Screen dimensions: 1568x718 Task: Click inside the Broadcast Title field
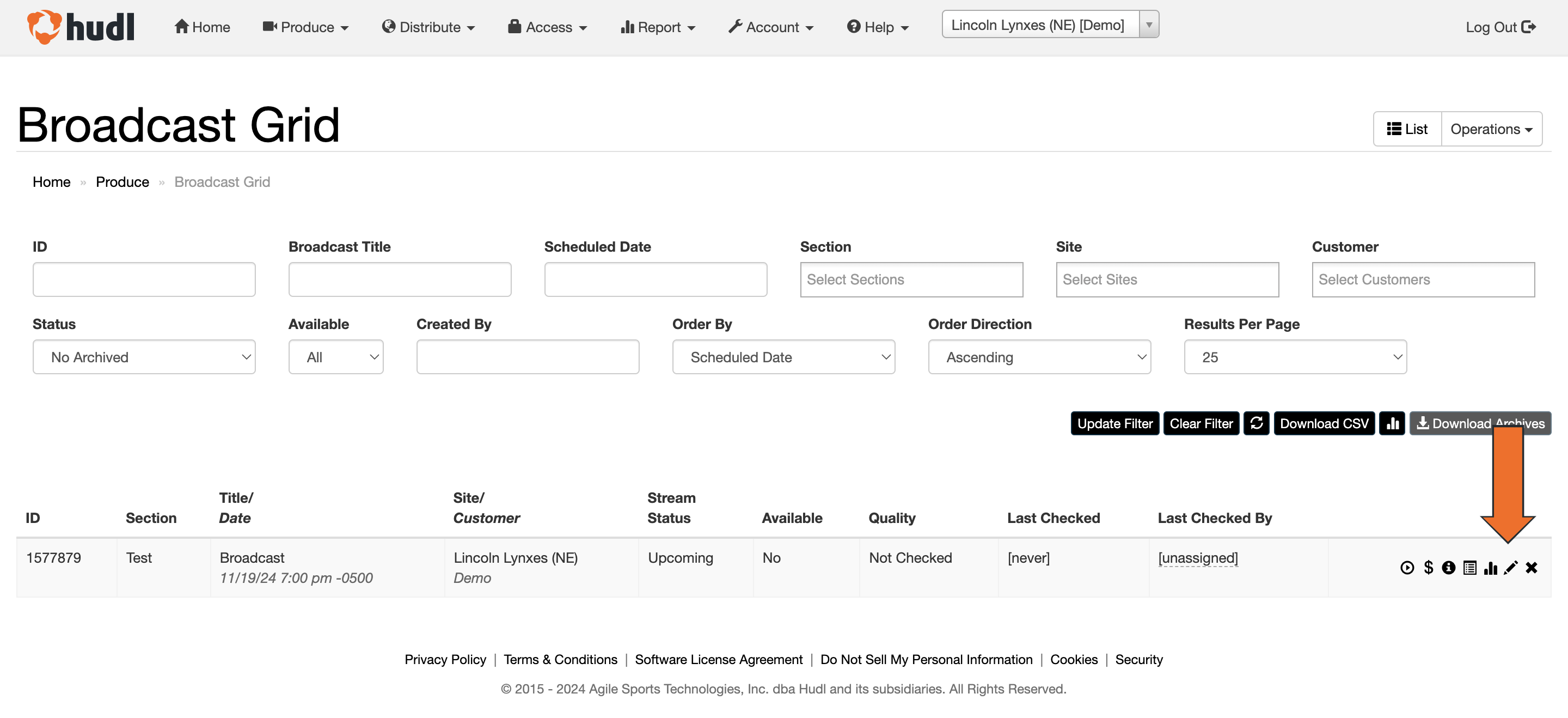(400, 279)
